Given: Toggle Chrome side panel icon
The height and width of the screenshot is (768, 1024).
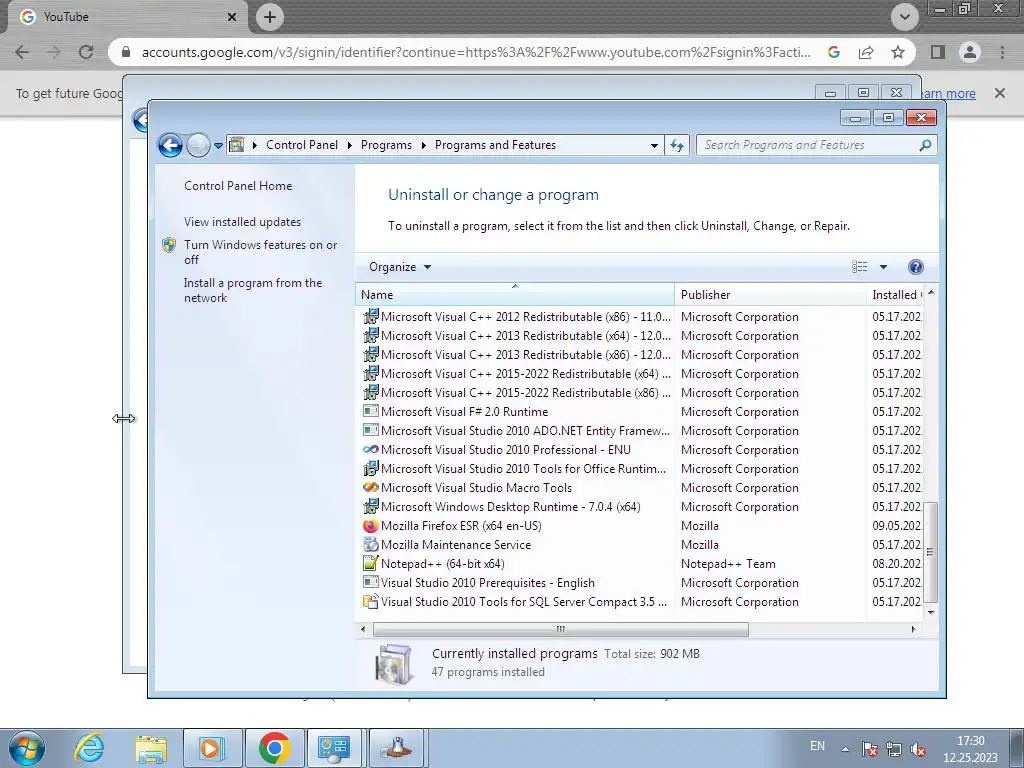Looking at the screenshot, I should pos(938,52).
